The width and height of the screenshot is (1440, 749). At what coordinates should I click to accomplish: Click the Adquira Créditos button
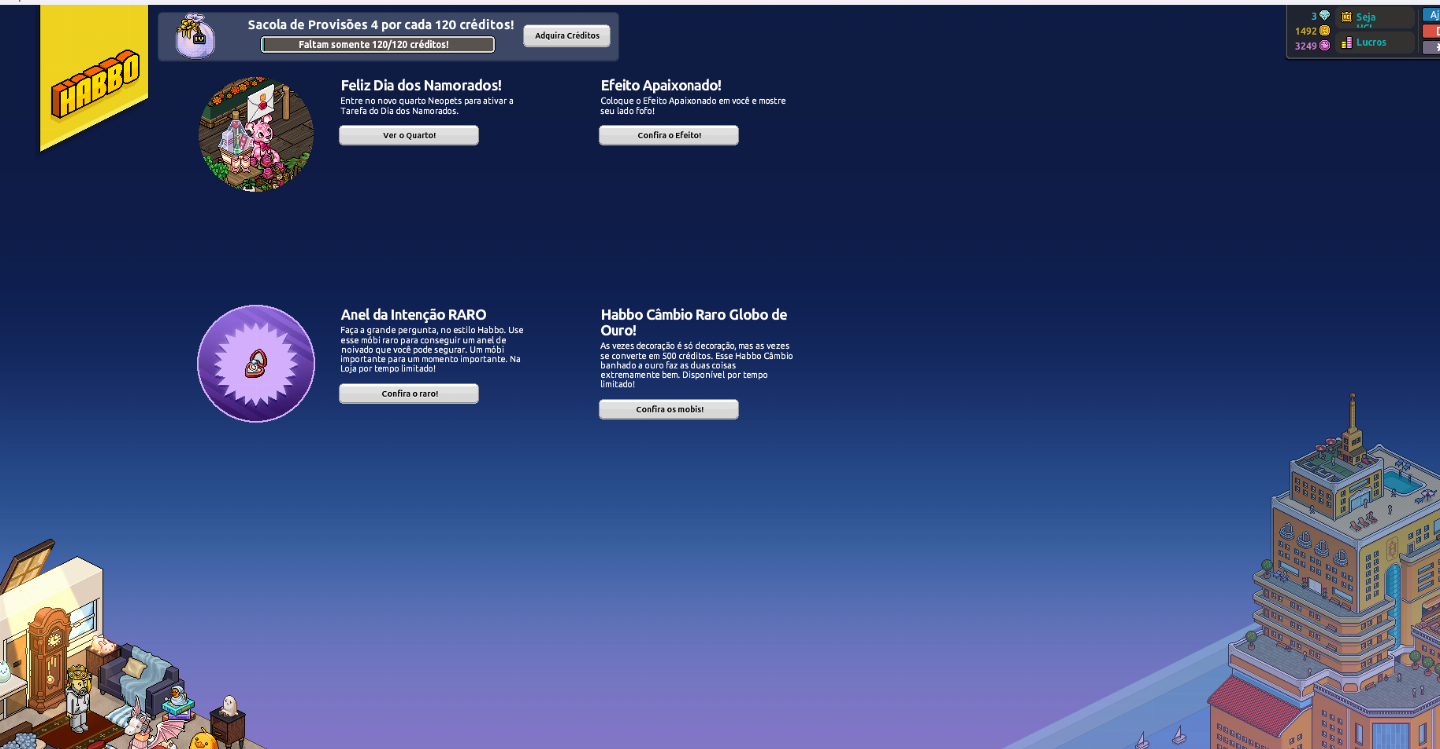pyautogui.click(x=567, y=36)
